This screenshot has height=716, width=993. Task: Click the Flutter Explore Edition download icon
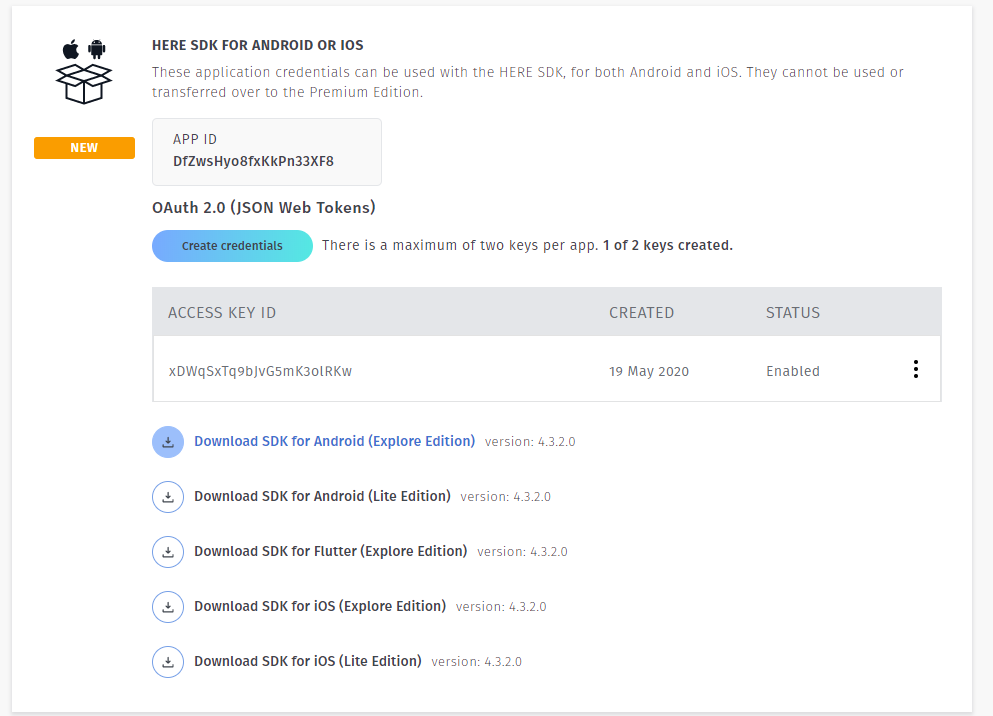168,552
